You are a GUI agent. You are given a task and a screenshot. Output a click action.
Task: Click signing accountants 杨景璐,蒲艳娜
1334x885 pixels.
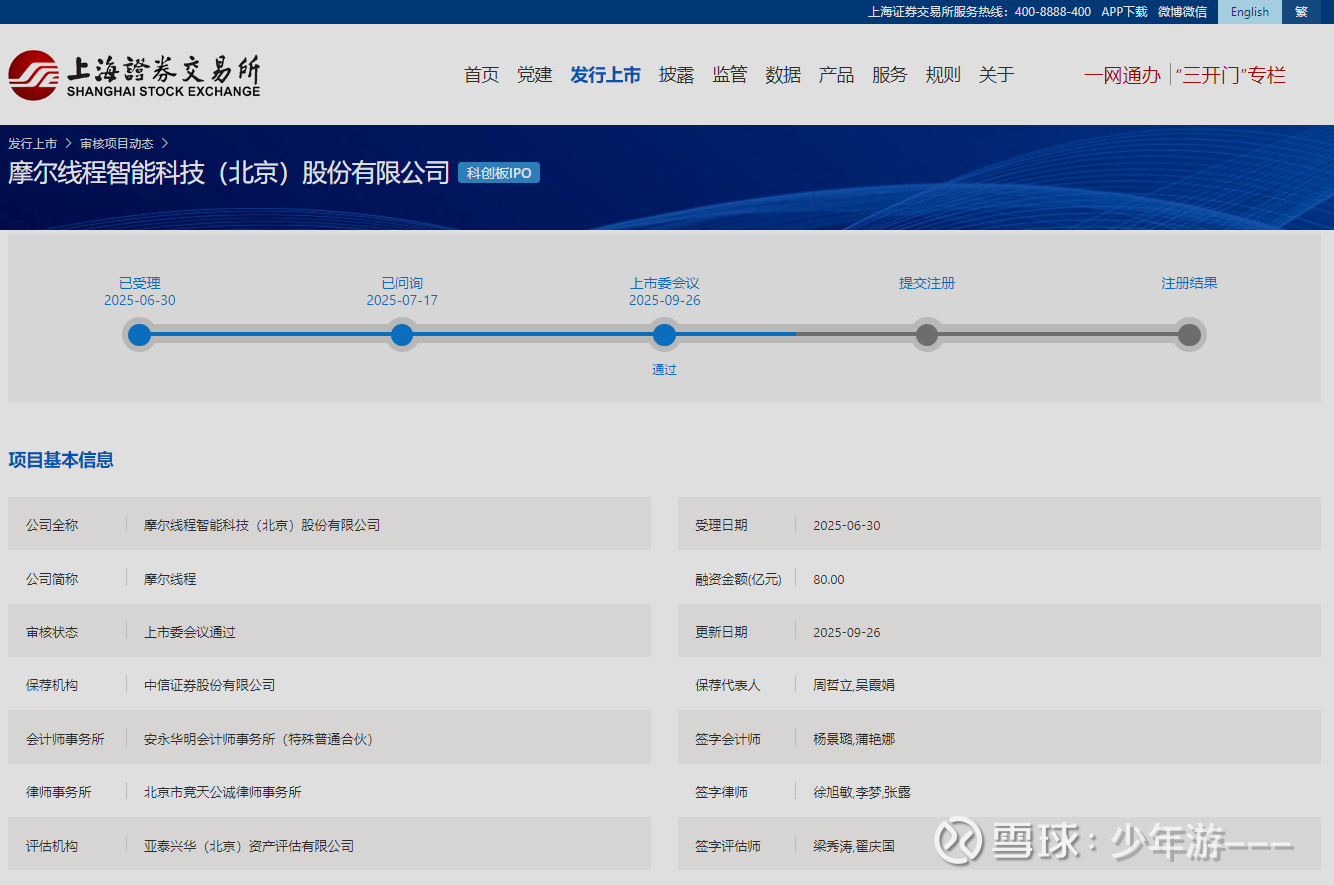(x=854, y=739)
